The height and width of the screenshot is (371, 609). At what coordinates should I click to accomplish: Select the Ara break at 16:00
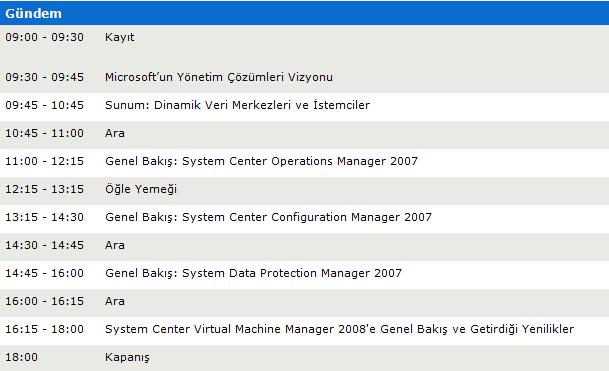point(115,301)
